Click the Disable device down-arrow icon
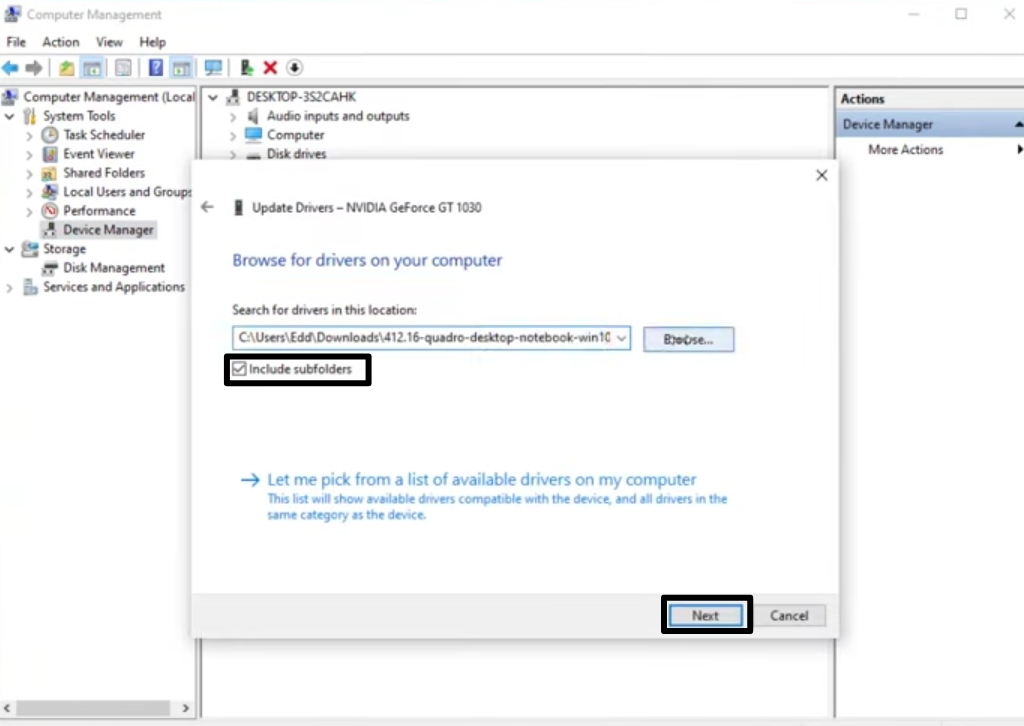1024x726 pixels. [x=295, y=67]
